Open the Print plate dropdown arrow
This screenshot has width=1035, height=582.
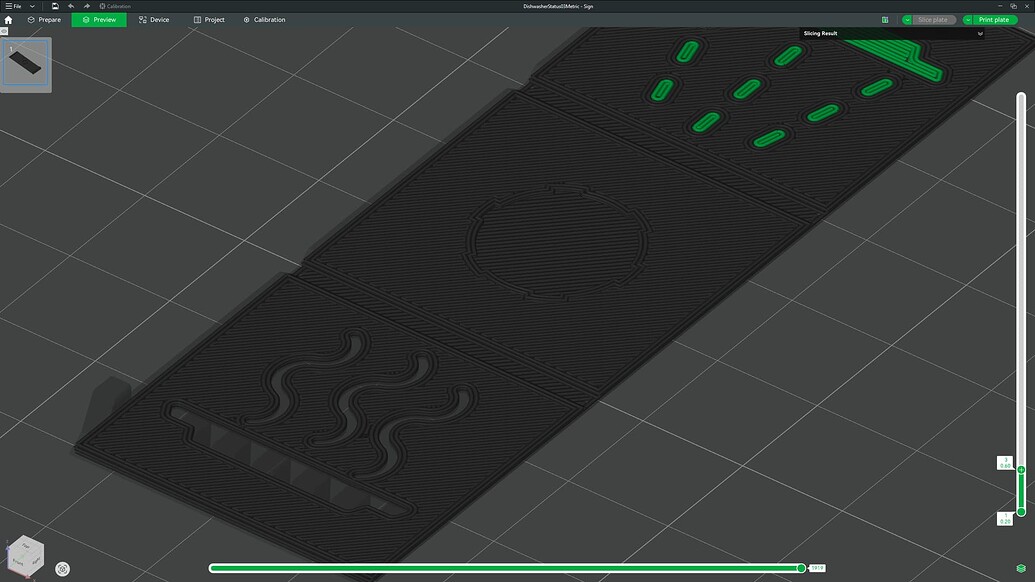(x=968, y=20)
